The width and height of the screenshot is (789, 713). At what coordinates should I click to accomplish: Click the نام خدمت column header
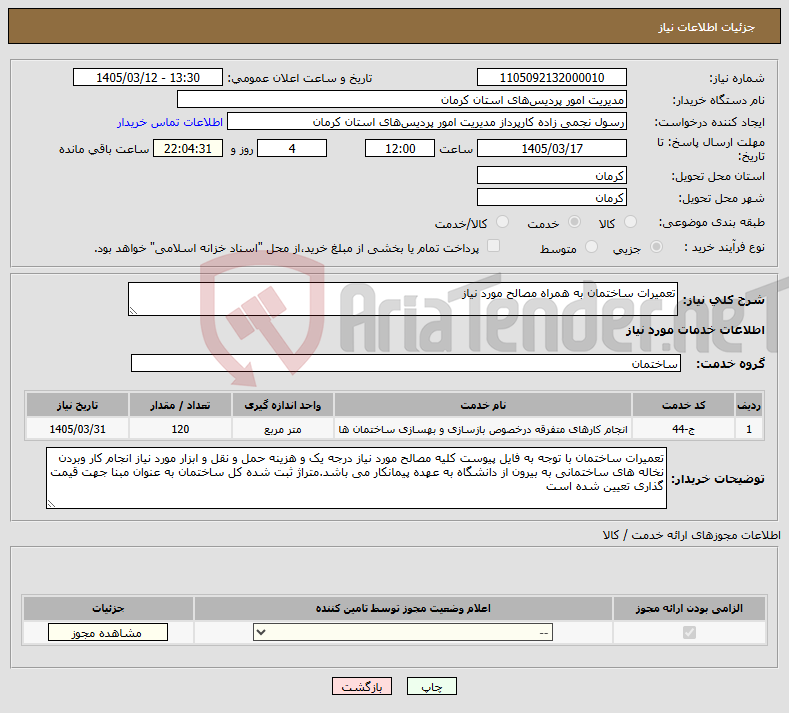click(483, 405)
